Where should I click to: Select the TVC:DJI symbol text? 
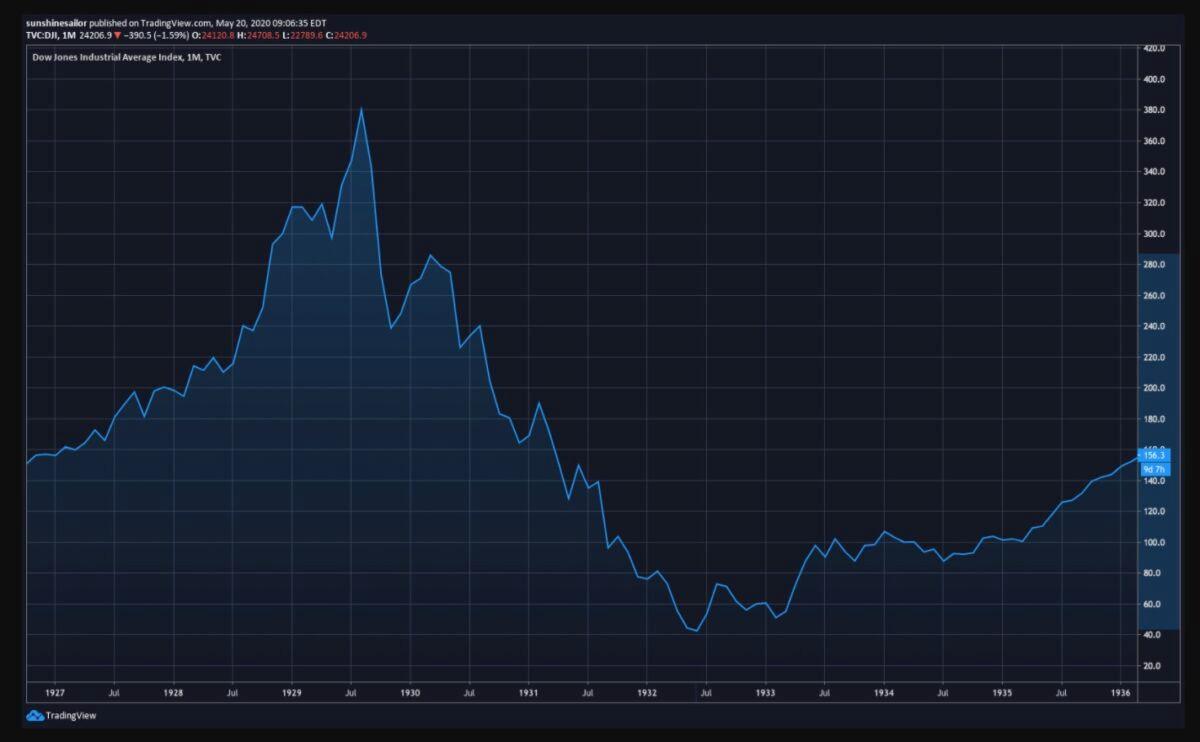pos(41,35)
